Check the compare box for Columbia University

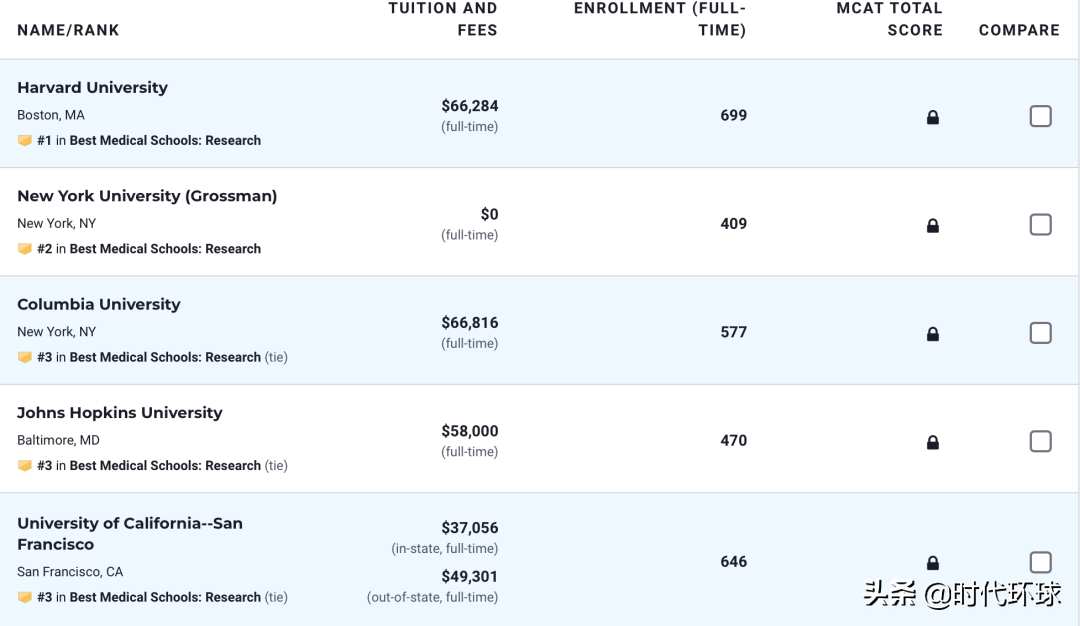coord(1040,333)
